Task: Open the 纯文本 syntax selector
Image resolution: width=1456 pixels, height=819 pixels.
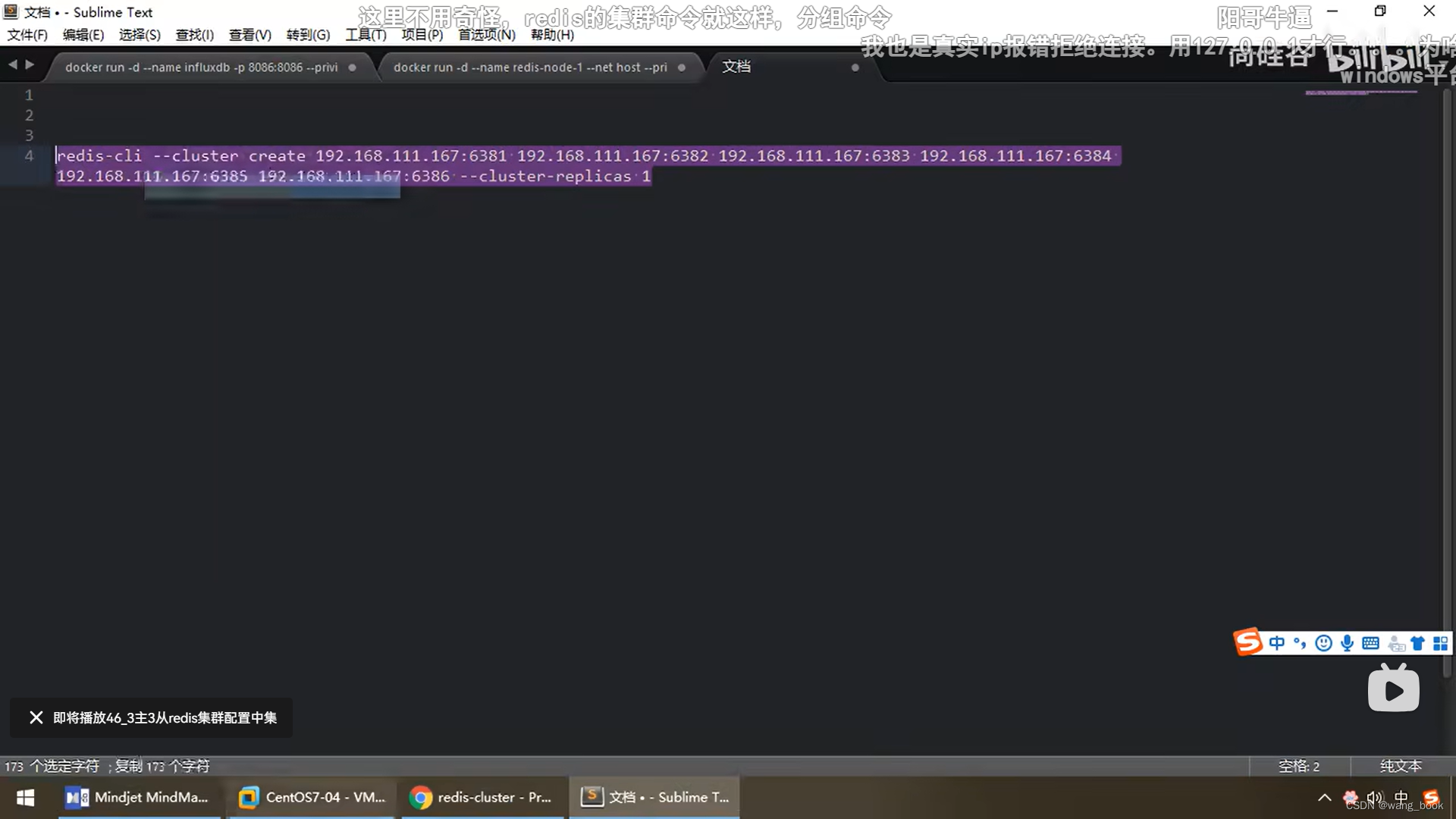Action: (x=1400, y=766)
